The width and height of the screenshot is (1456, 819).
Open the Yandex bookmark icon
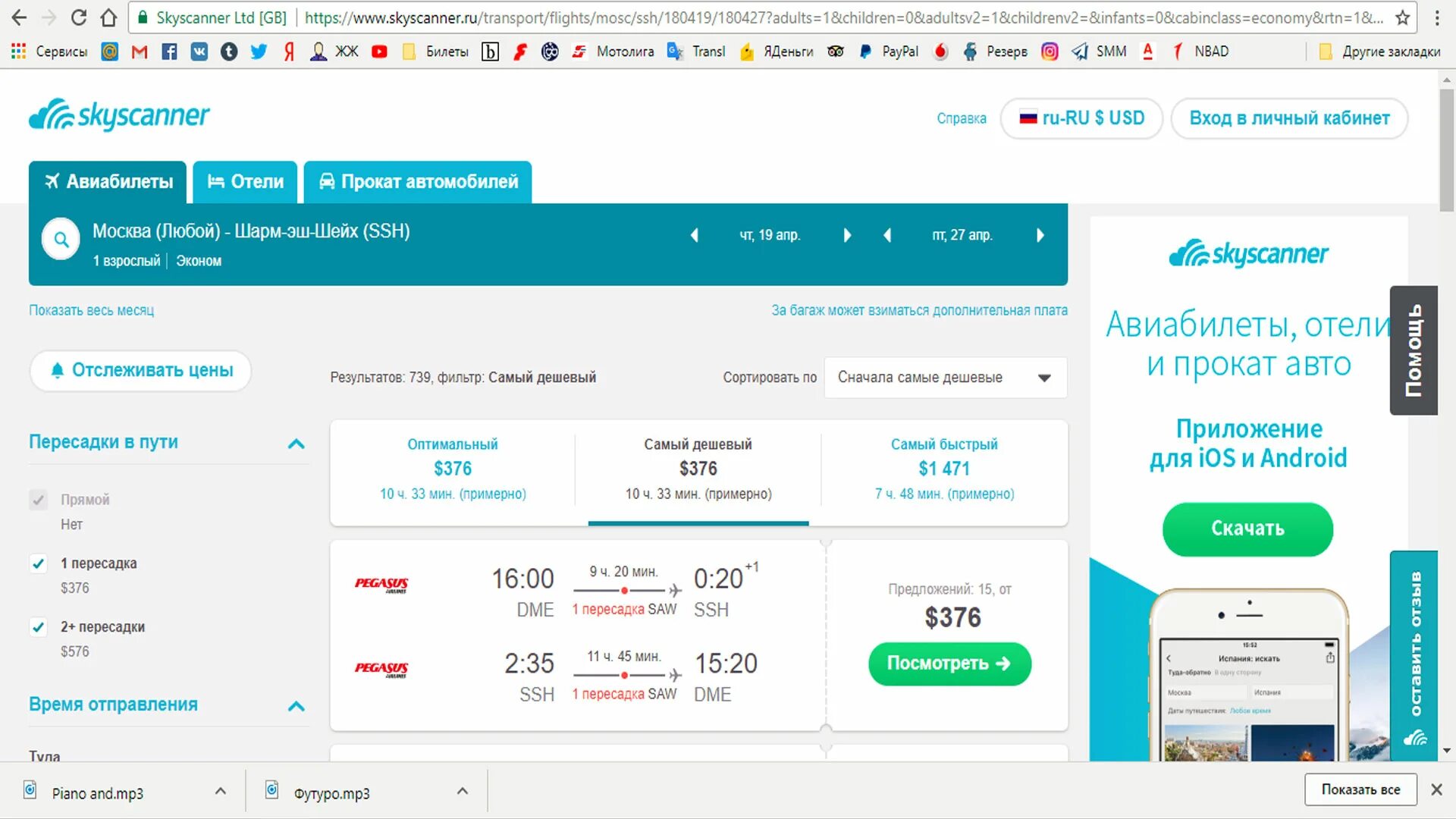(x=289, y=52)
